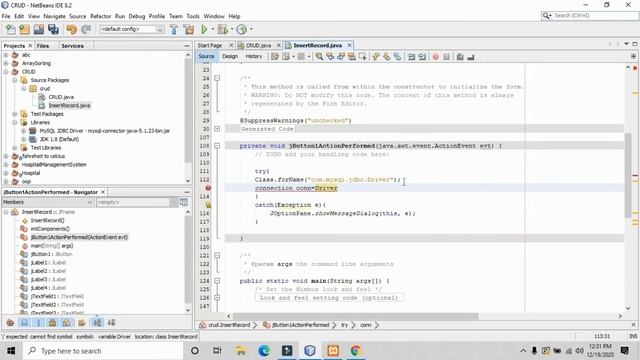Click the Uncomment editor toolbar icon
The image size is (640, 360).
click(471, 57)
